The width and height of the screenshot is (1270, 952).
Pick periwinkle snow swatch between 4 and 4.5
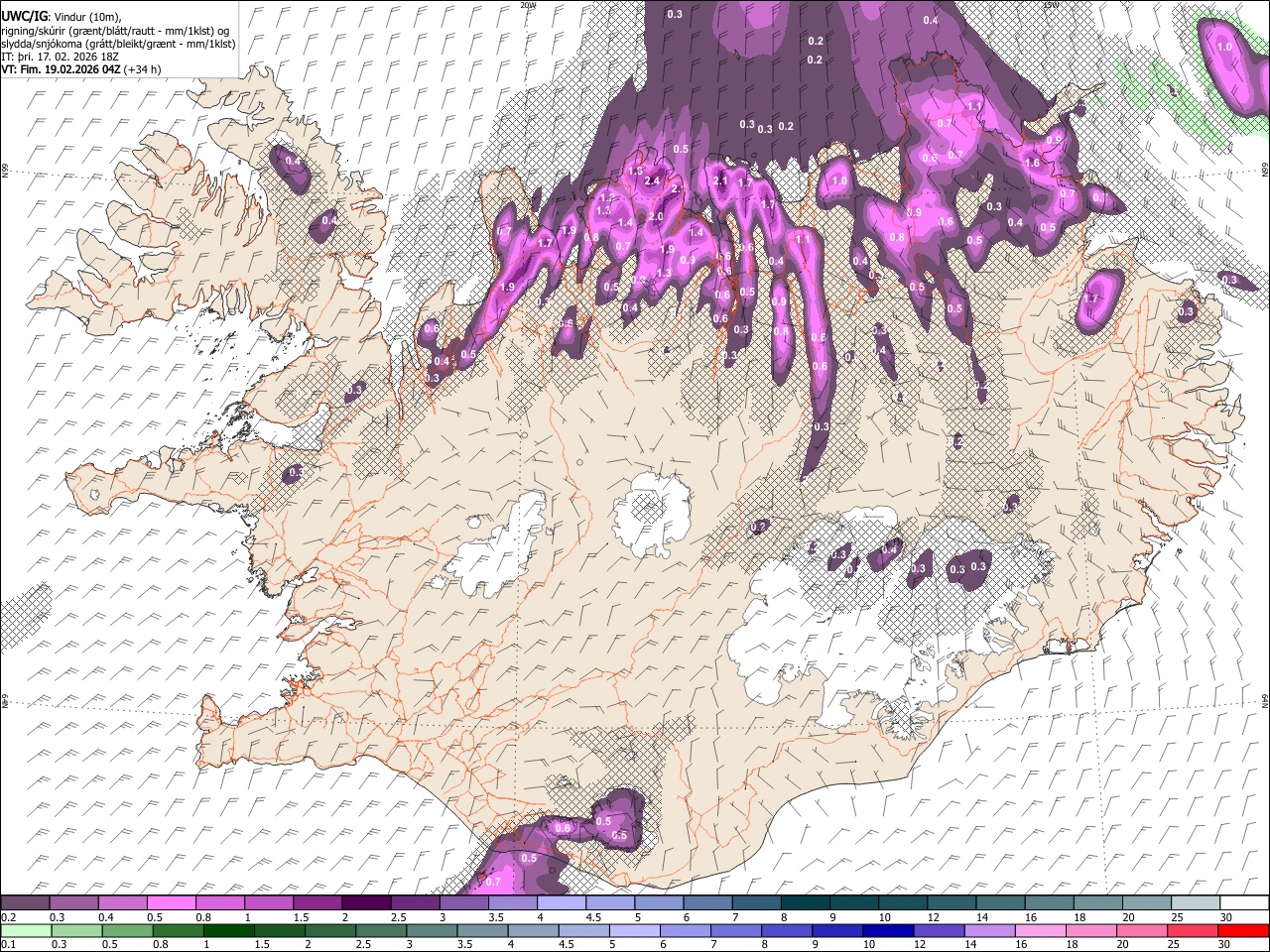tap(561, 902)
